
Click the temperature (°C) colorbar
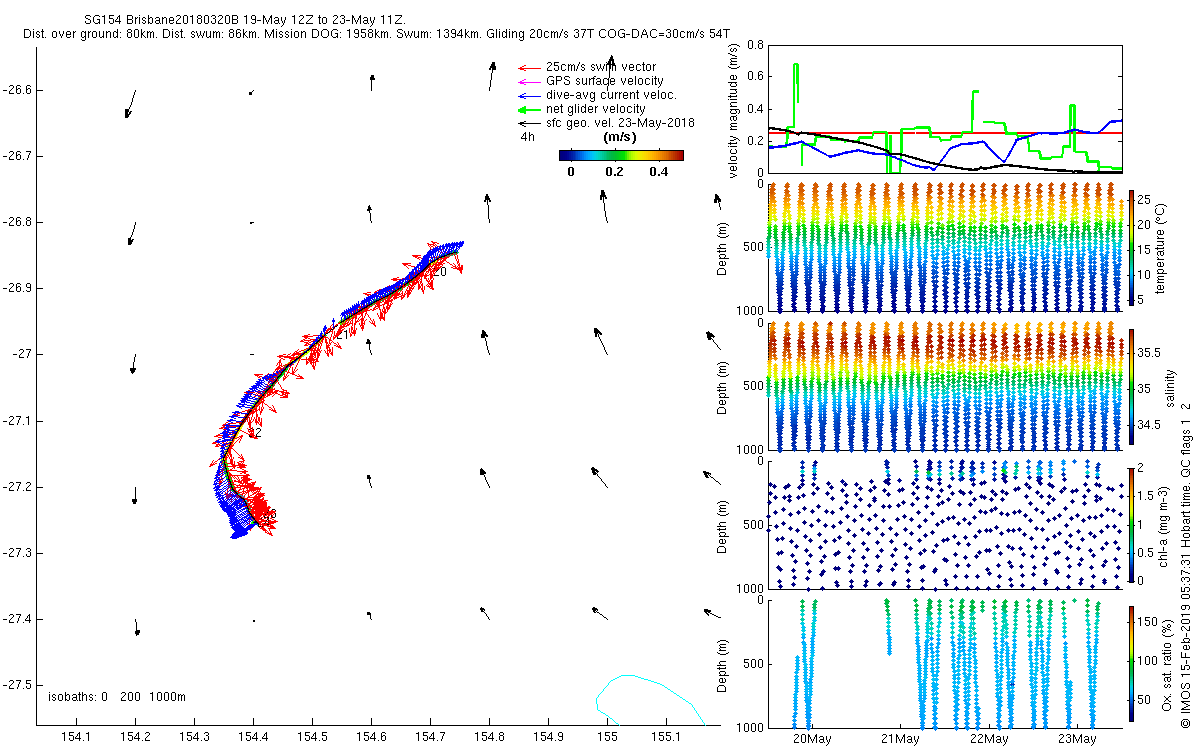1131,247
